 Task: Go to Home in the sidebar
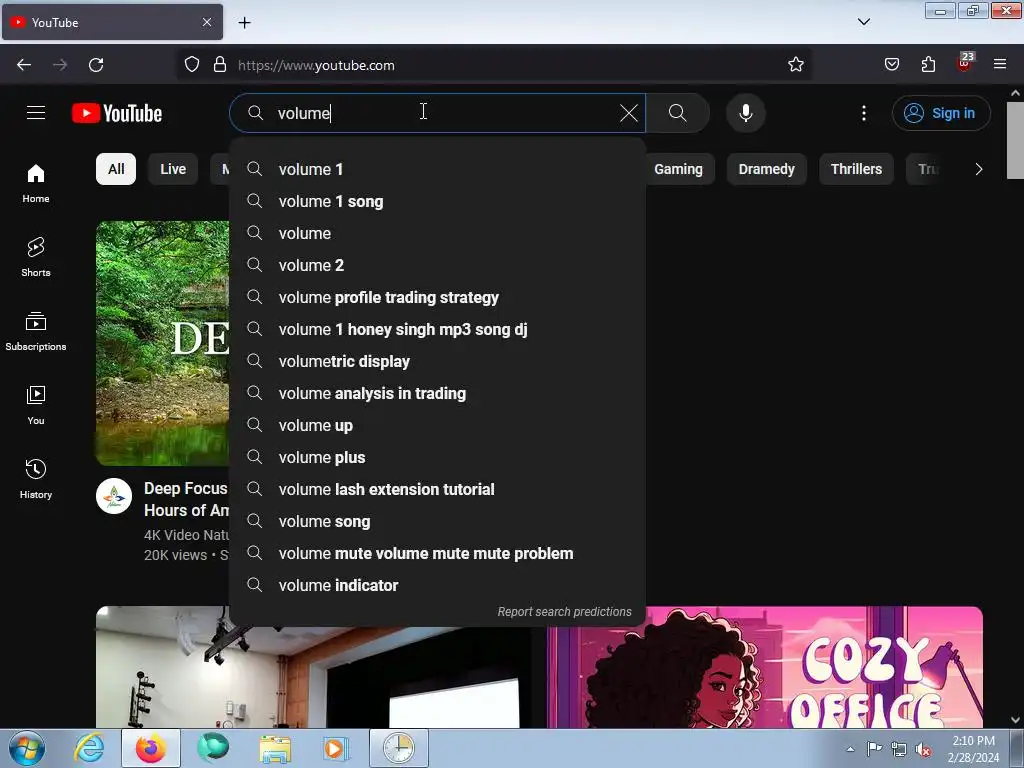pos(36,184)
